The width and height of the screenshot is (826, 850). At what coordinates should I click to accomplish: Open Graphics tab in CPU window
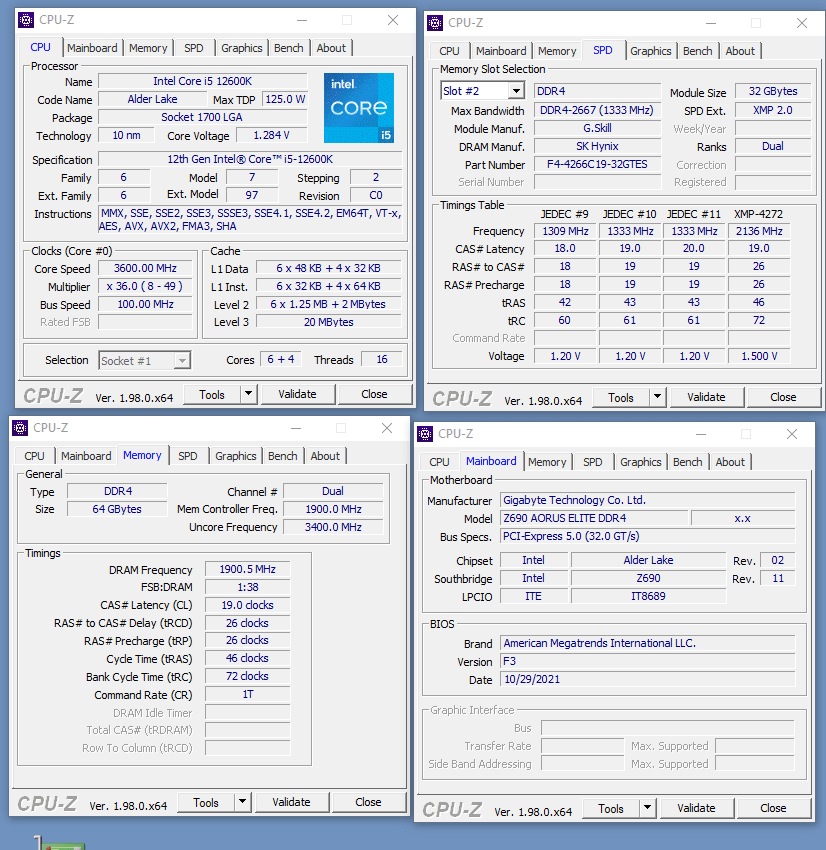click(x=242, y=48)
